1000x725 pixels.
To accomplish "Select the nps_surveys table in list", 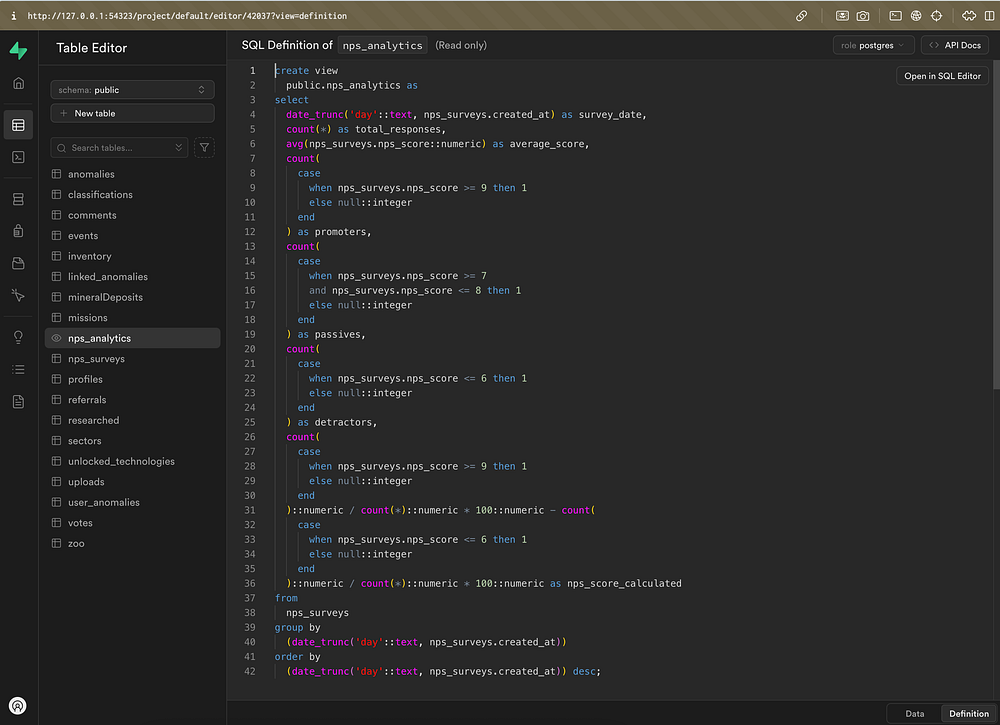I will (96, 359).
